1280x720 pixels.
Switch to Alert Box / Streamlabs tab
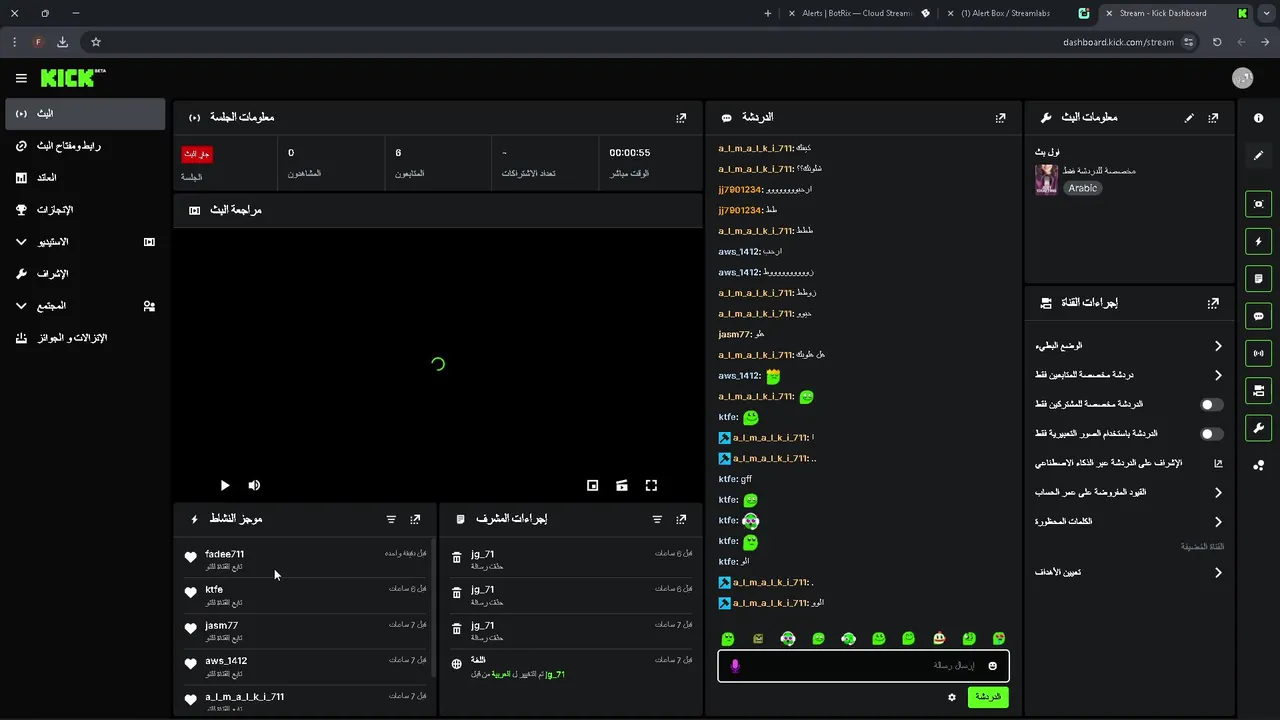click(1019, 13)
